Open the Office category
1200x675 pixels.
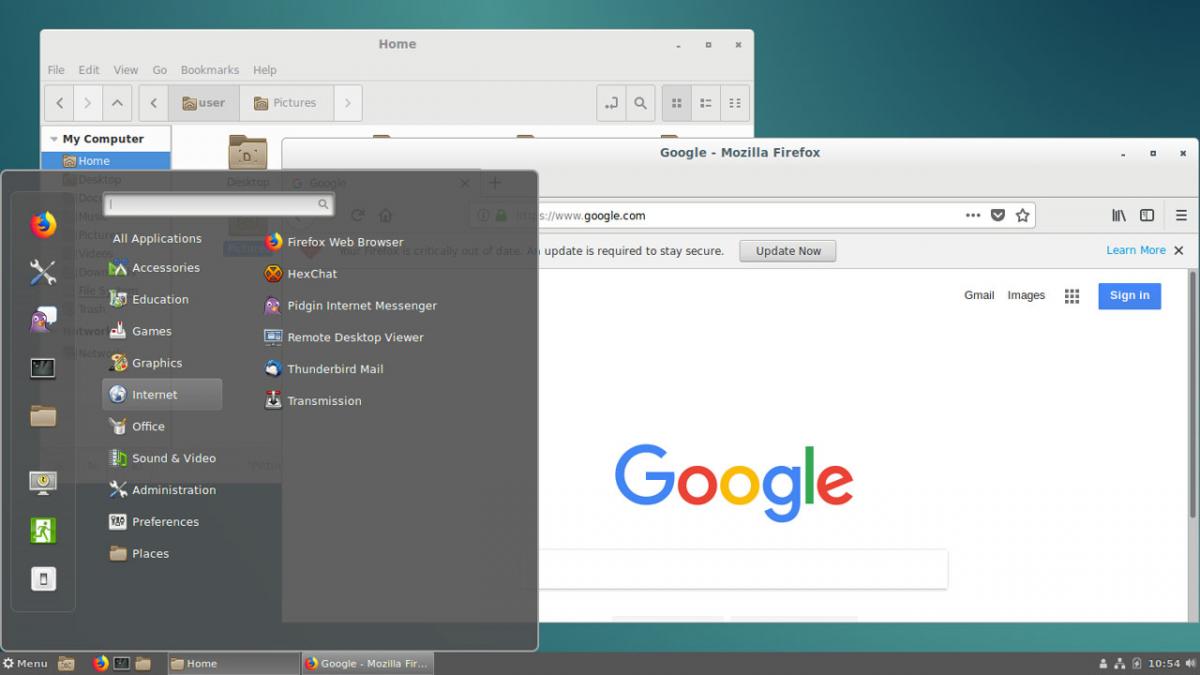point(162,426)
